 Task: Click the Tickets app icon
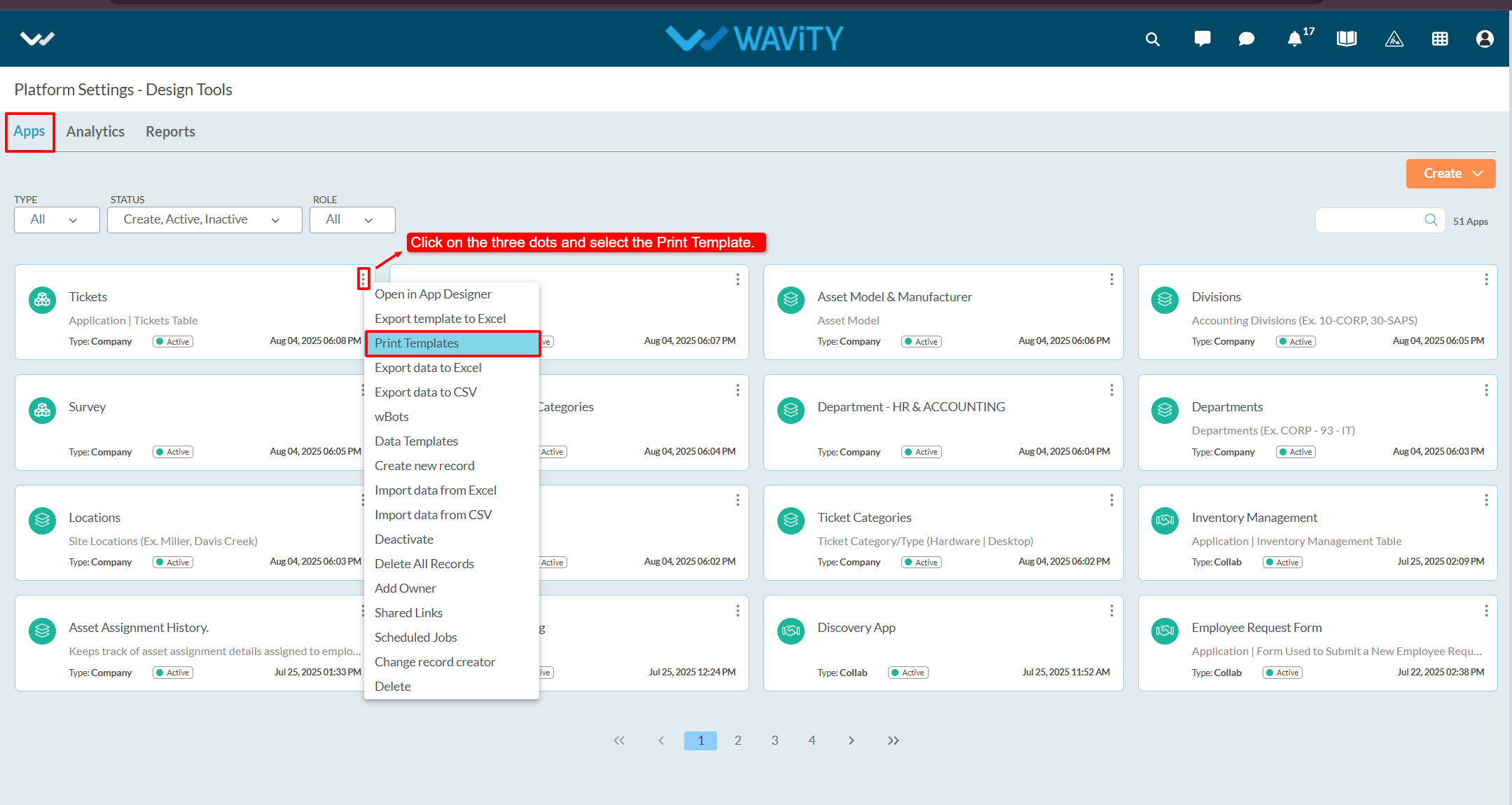[x=42, y=300]
